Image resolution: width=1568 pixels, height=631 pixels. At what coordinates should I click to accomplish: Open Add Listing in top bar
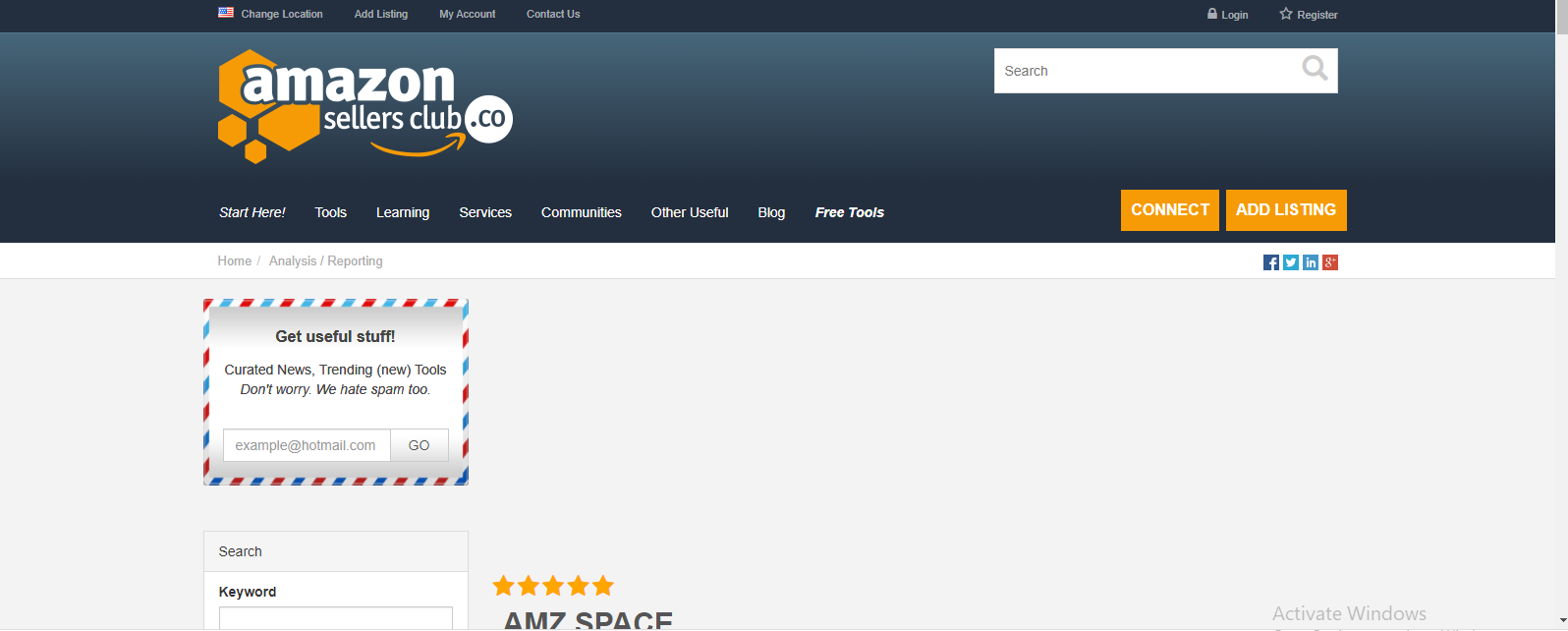click(381, 14)
